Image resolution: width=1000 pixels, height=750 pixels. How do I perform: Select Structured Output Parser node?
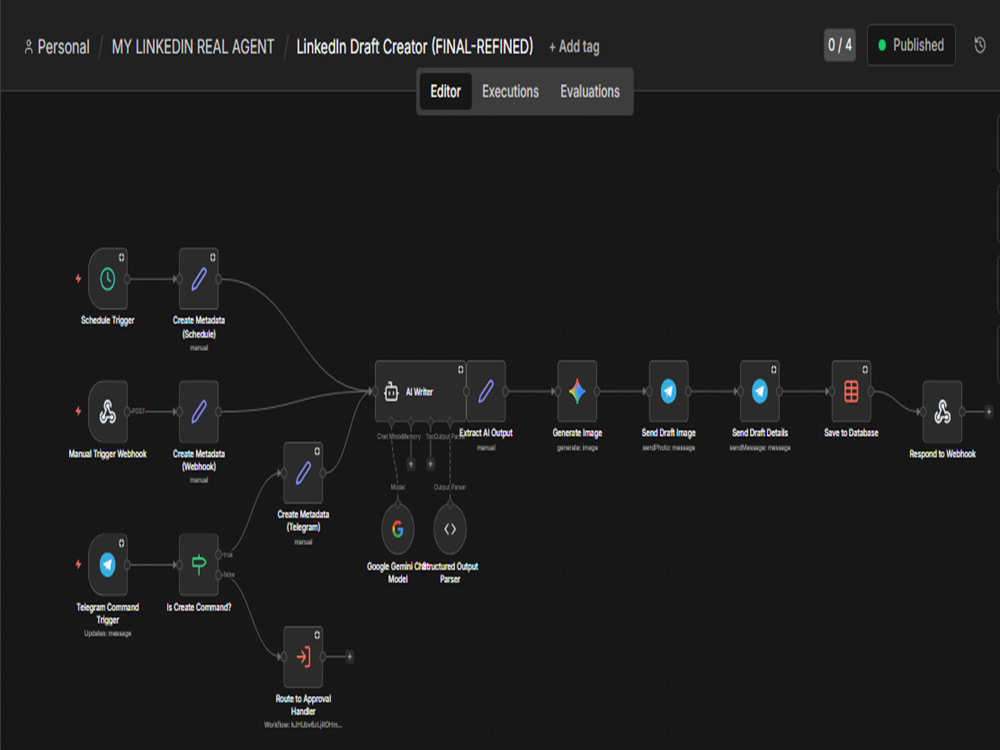pyautogui.click(x=450, y=529)
